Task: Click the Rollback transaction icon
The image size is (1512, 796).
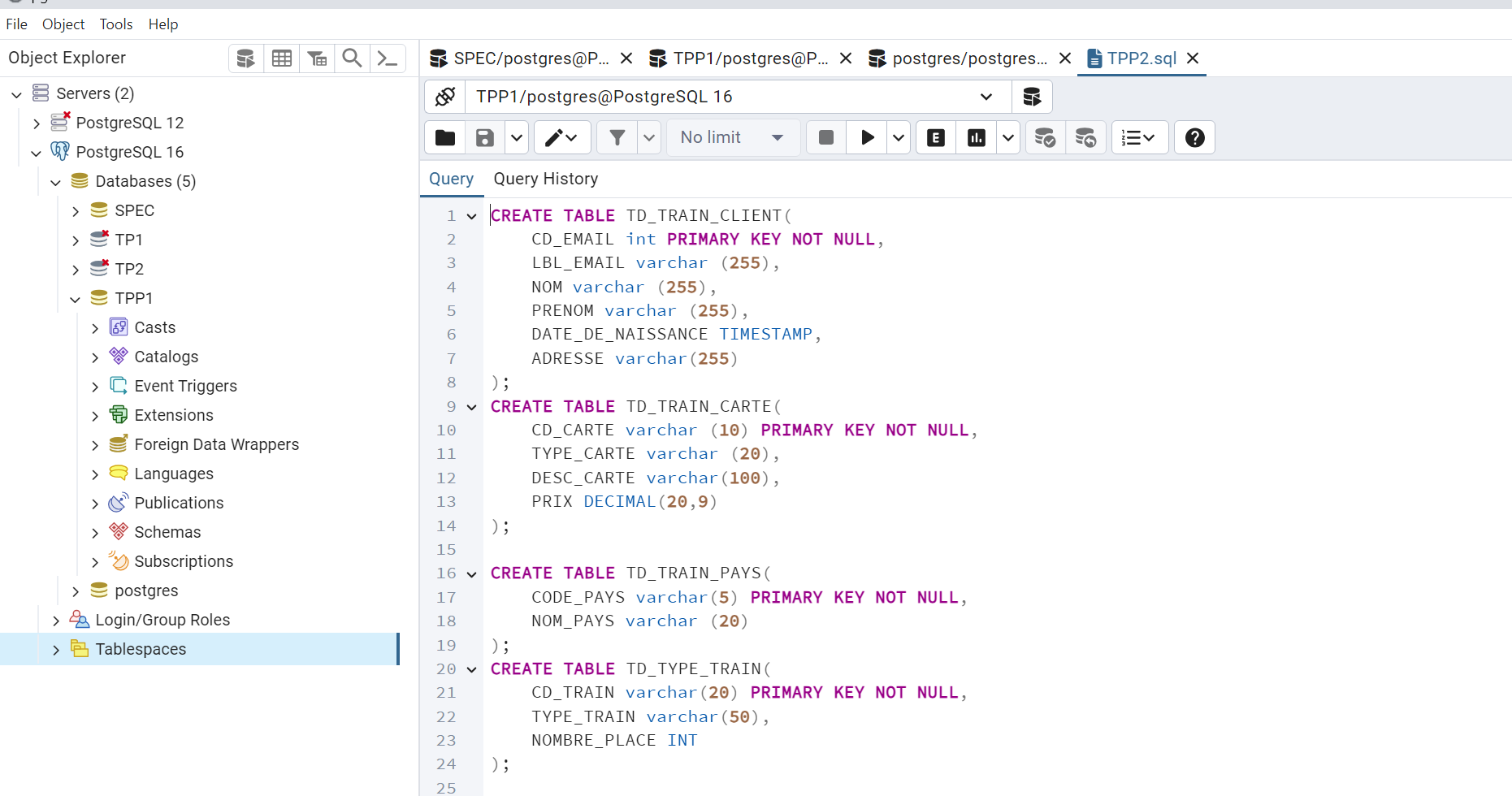Action: [1085, 138]
